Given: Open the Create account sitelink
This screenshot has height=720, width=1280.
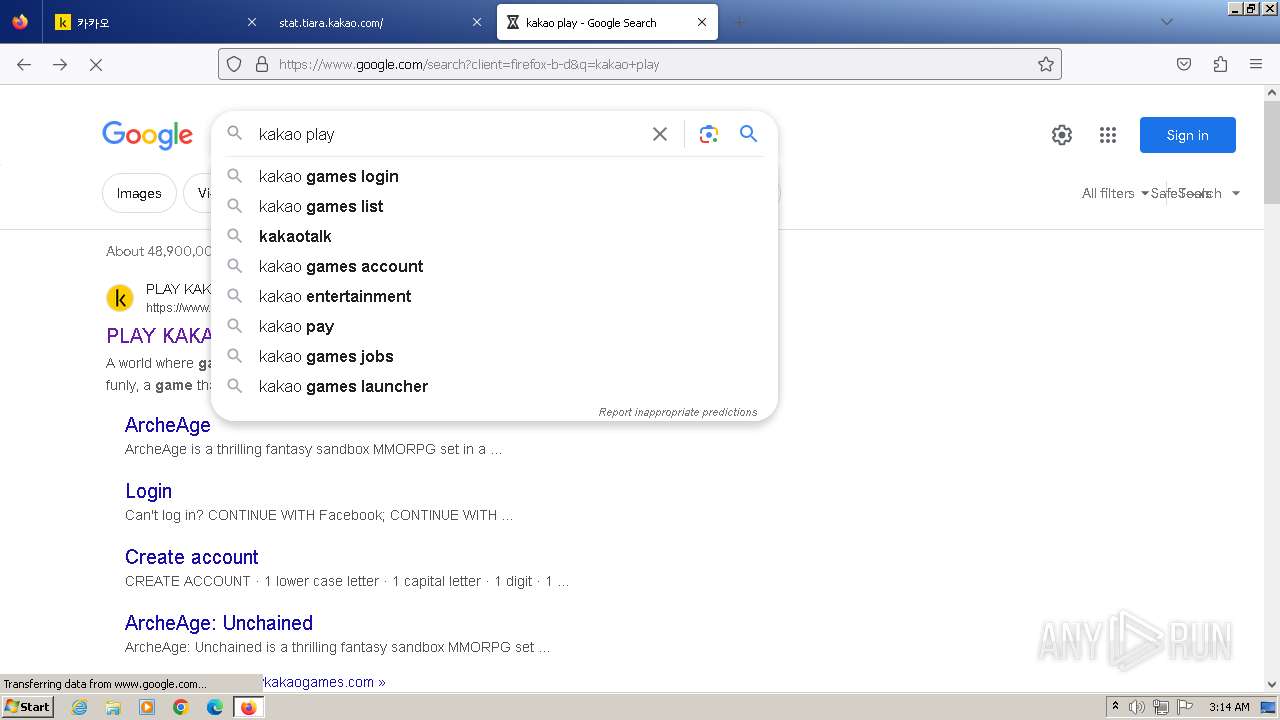Looking at the screenshot, I should coord(192,557).
